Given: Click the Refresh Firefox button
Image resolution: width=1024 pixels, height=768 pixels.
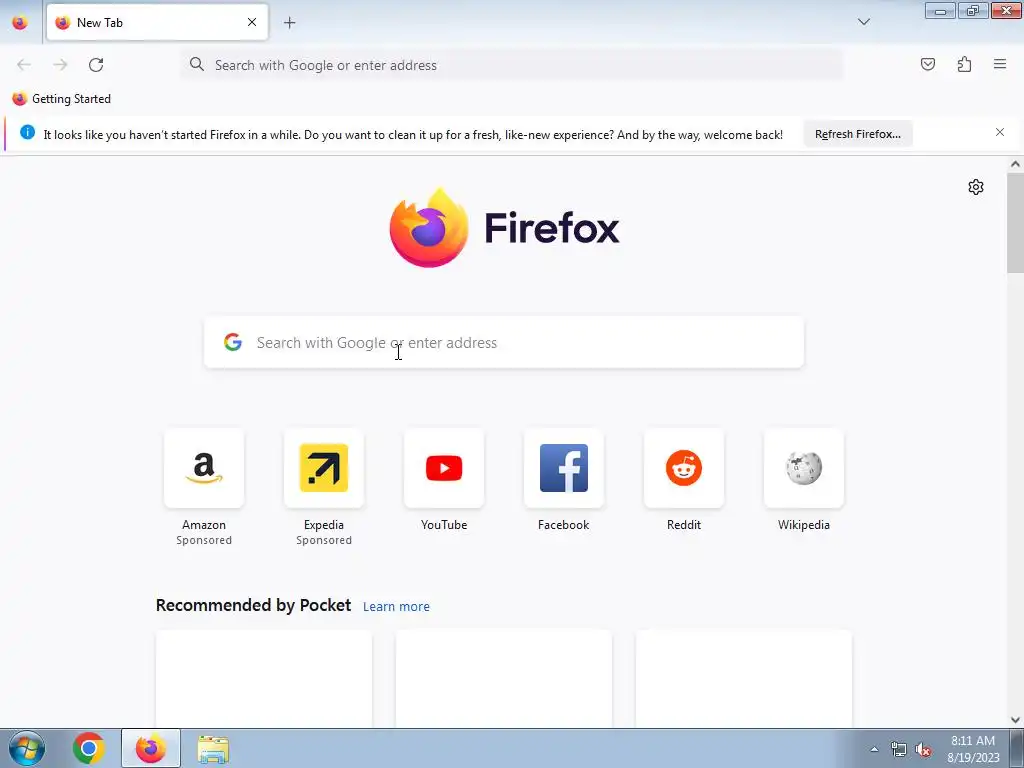Looking at the screenshot, I should 857,134.
